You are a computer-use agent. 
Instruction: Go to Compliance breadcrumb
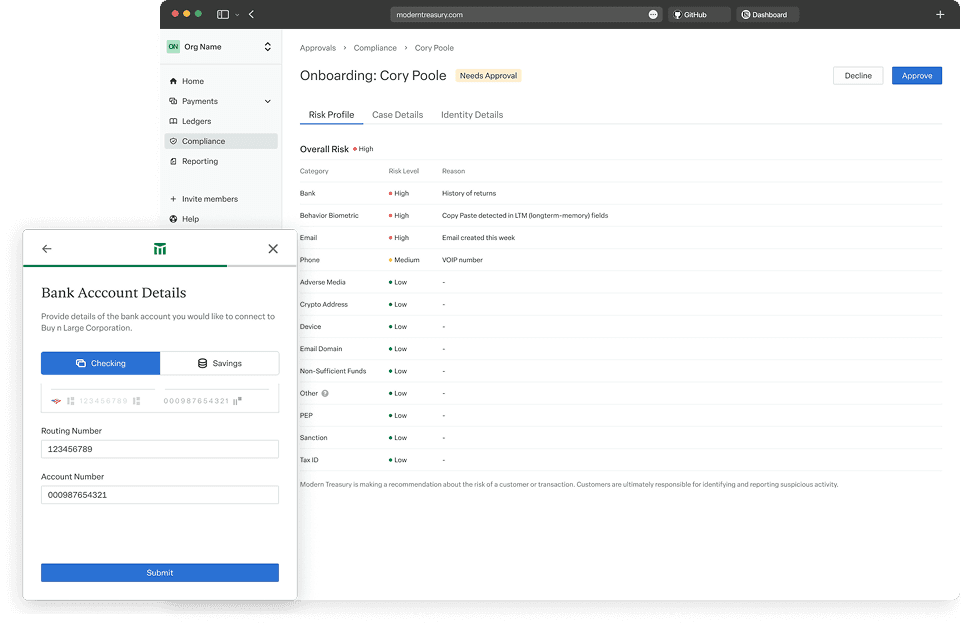coord(375,48)
